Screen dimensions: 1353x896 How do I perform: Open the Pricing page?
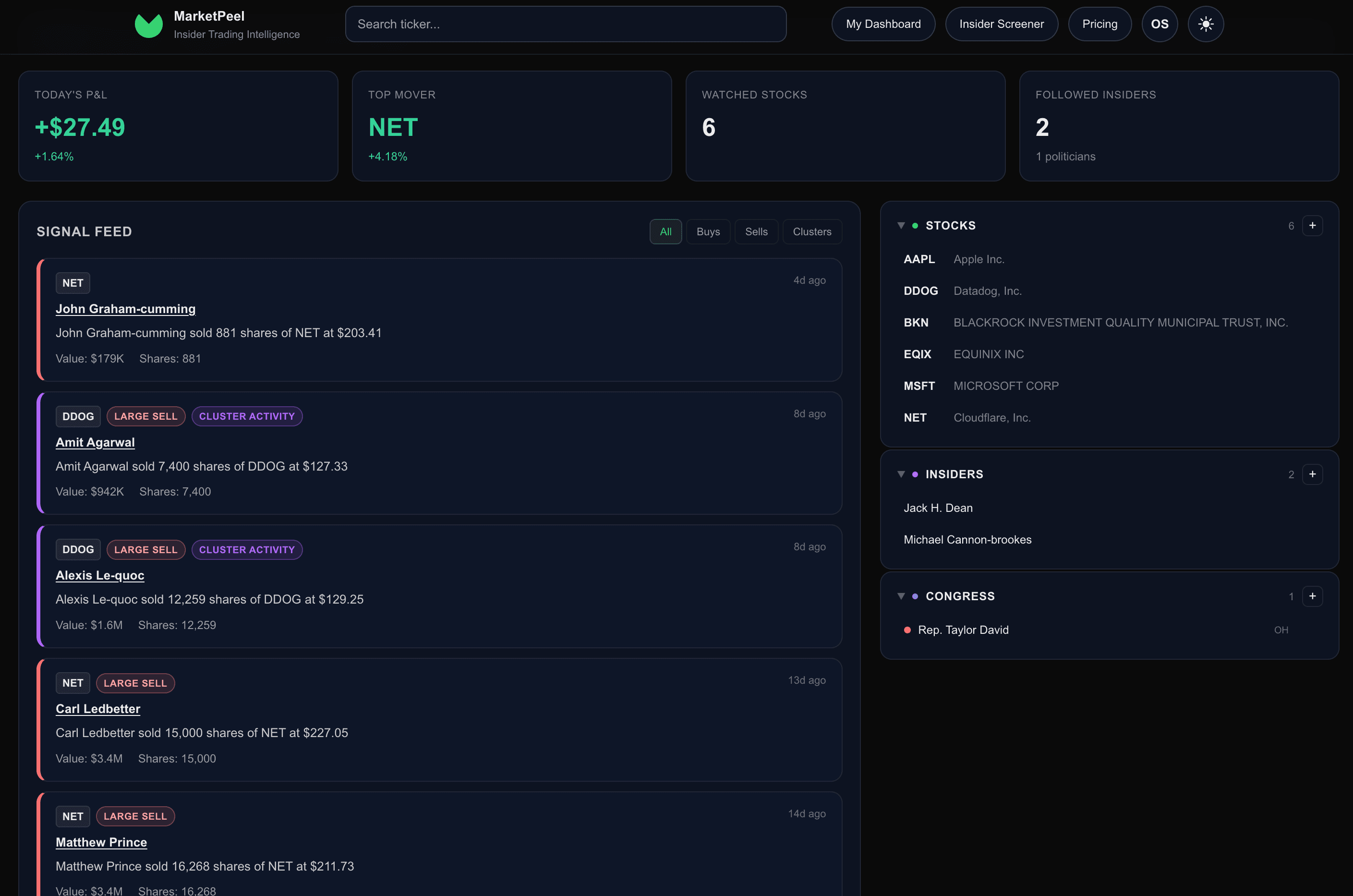coord(1100,24)
